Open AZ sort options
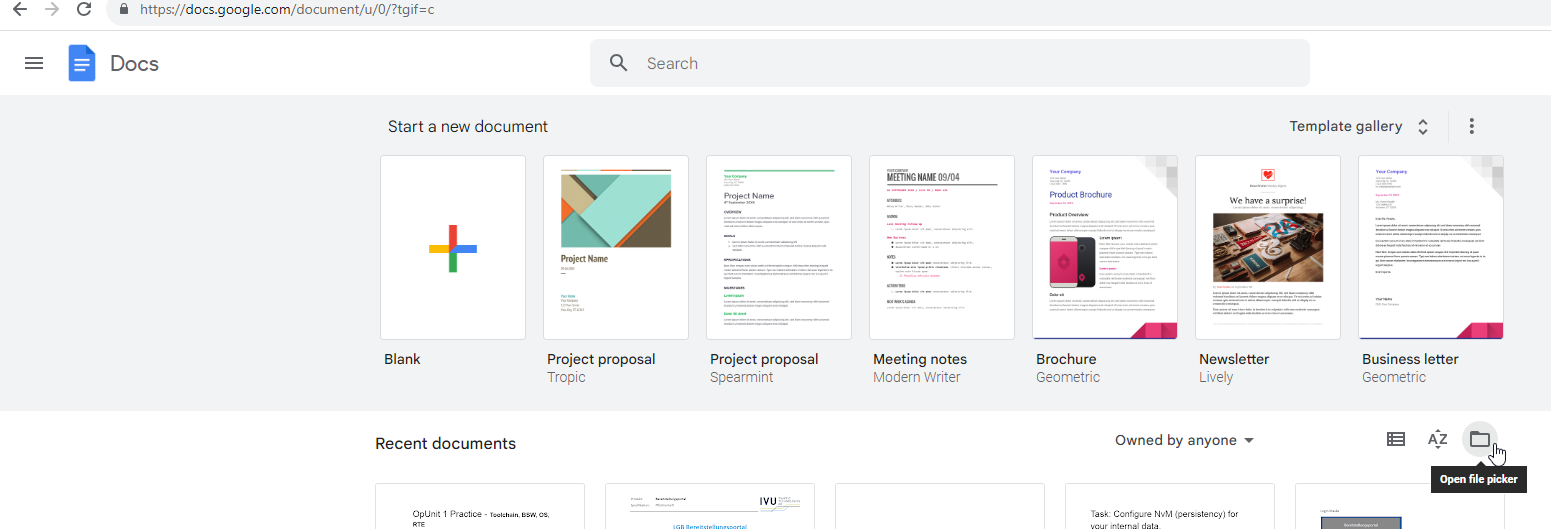Image resolution: width=1551 pixels, height=529 pixels. [1438, 439]
